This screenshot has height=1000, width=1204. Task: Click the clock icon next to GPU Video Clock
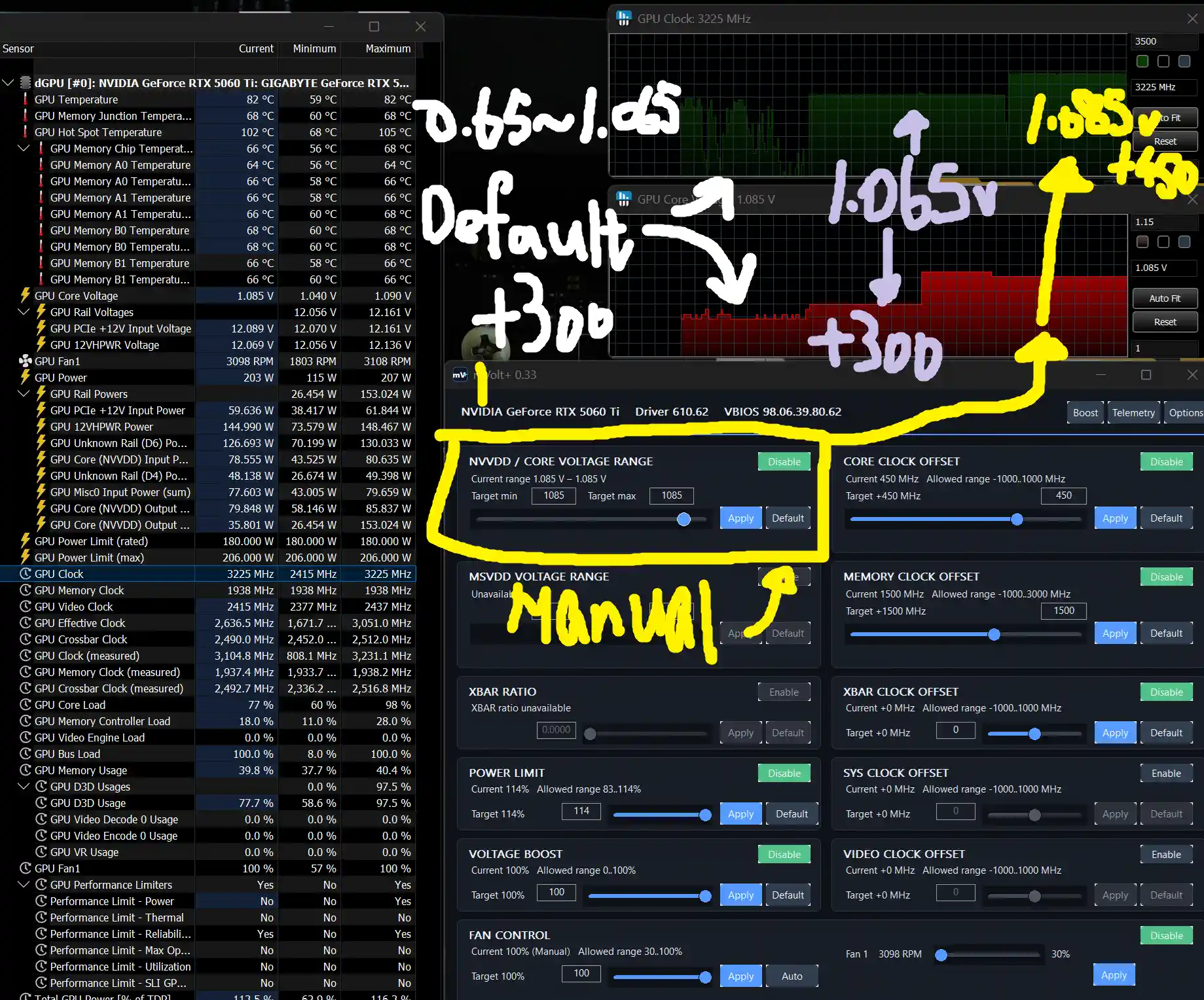click(26, 607)
